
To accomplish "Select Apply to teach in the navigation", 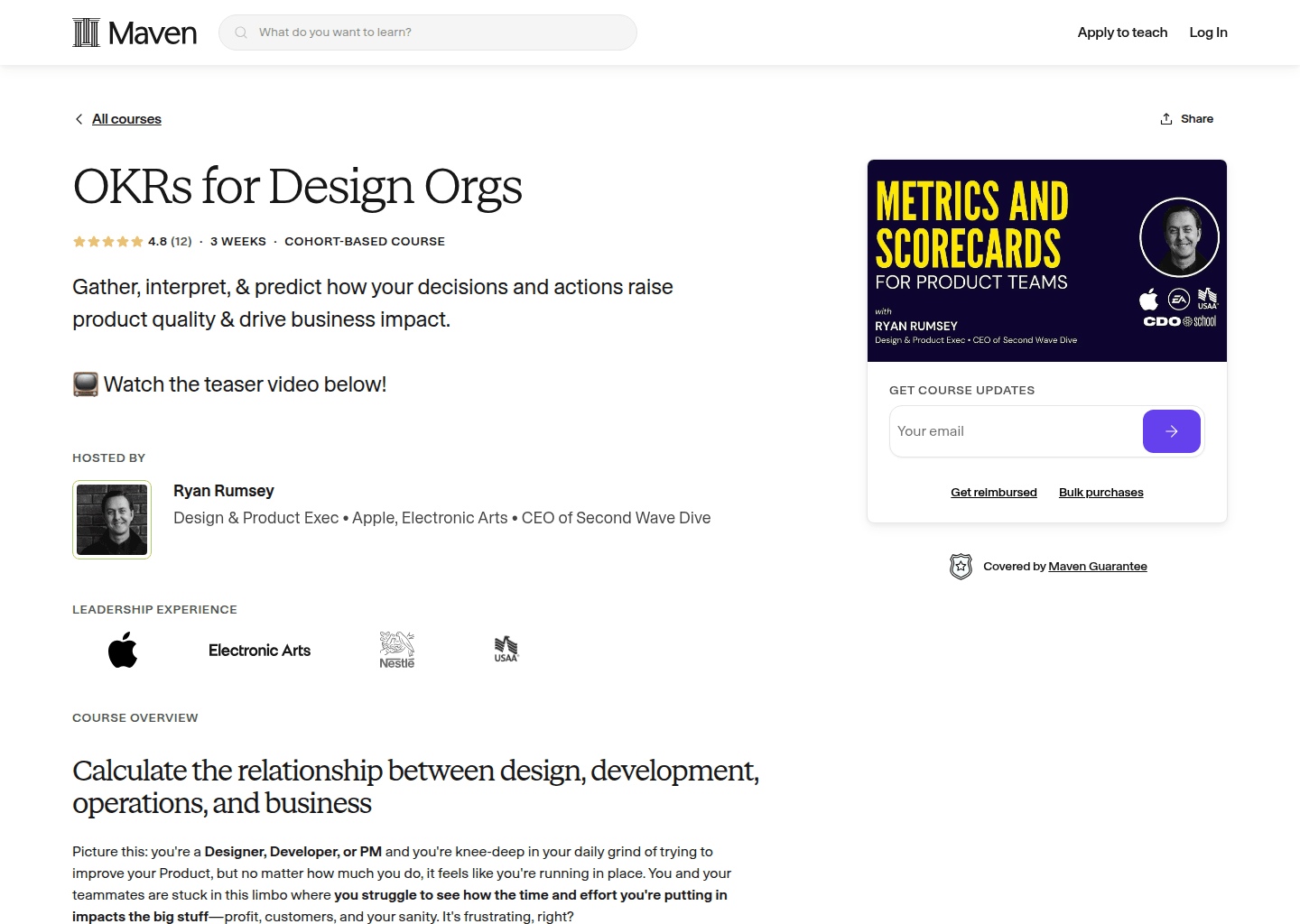I will tap(1122, 32).
